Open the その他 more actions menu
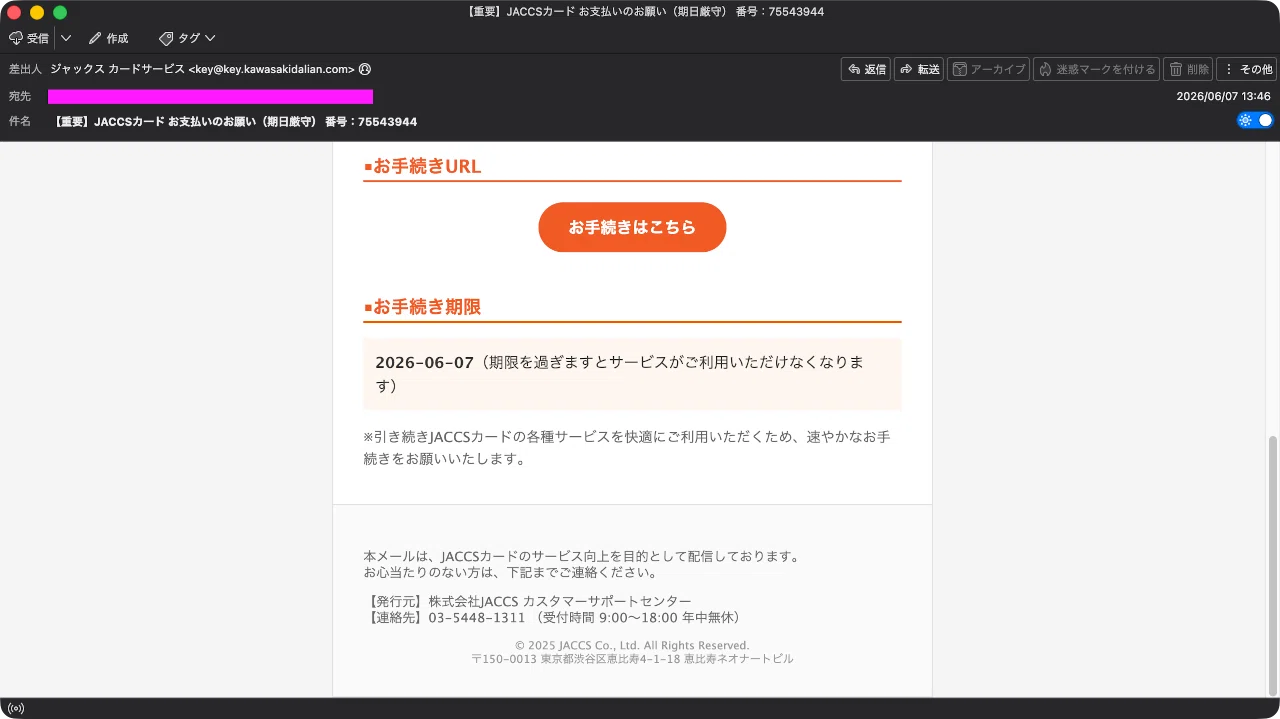 coord(1246,69)
